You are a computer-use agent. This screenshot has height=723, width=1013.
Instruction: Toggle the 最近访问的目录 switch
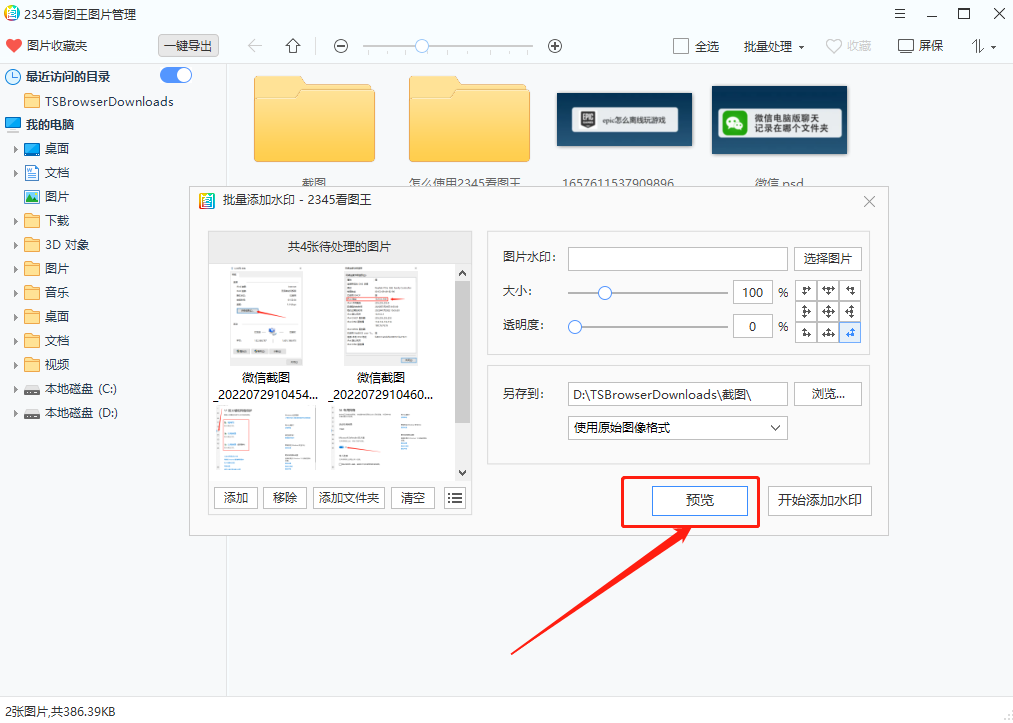point(175,76)
